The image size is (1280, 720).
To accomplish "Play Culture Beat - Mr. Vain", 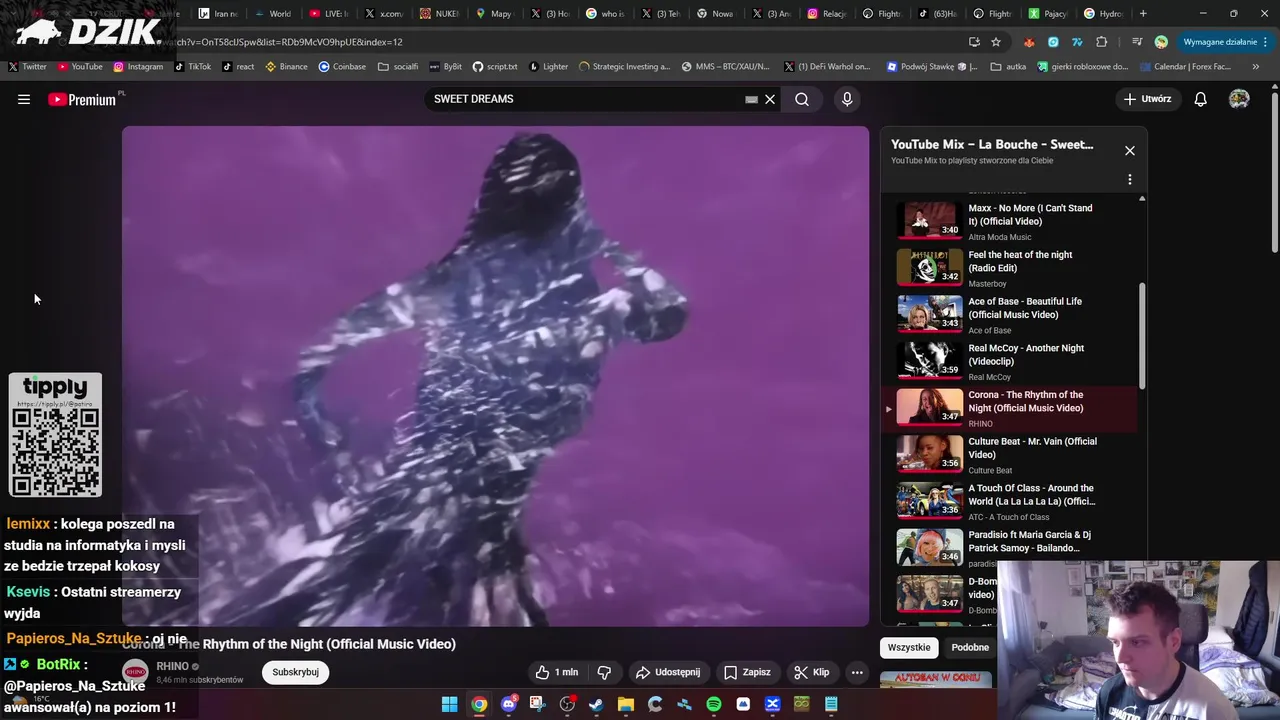I will (1008, 455).
